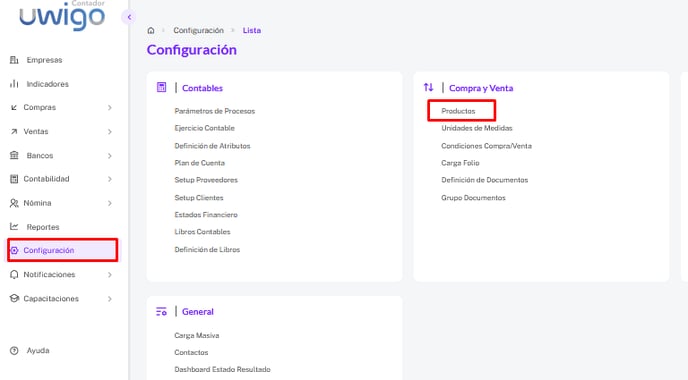Click the Ayuda question mark icon
688x380 pixels.
tap(14, 351)
